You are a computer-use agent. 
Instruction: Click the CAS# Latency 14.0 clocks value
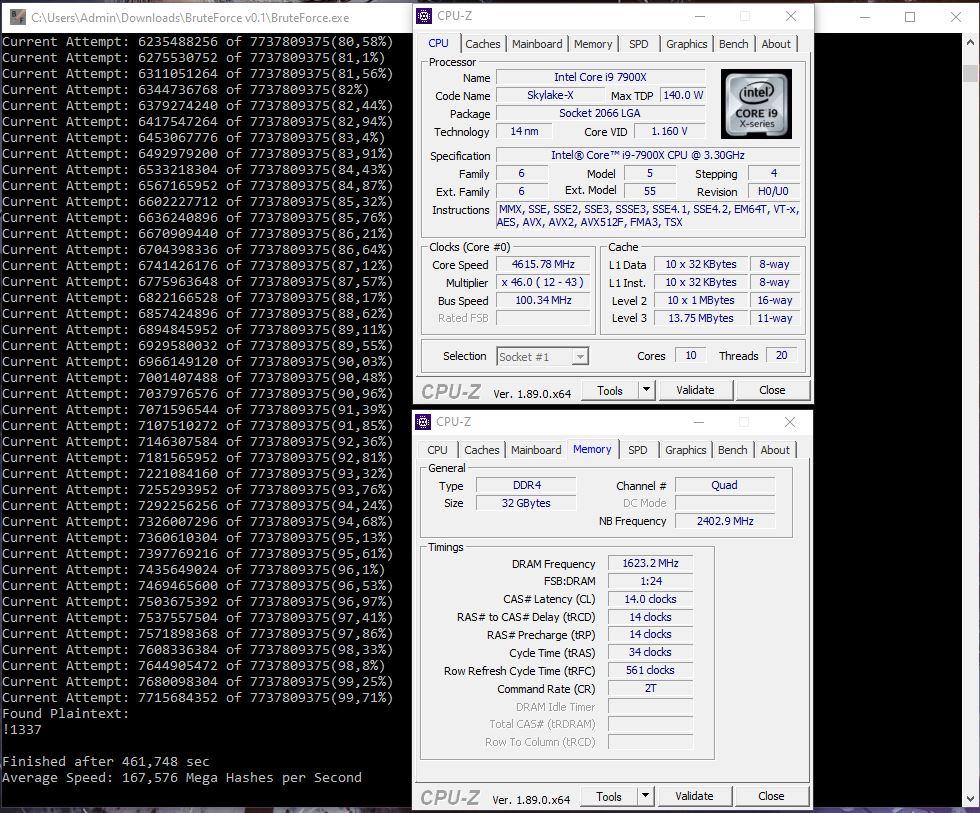coord(650,599)
